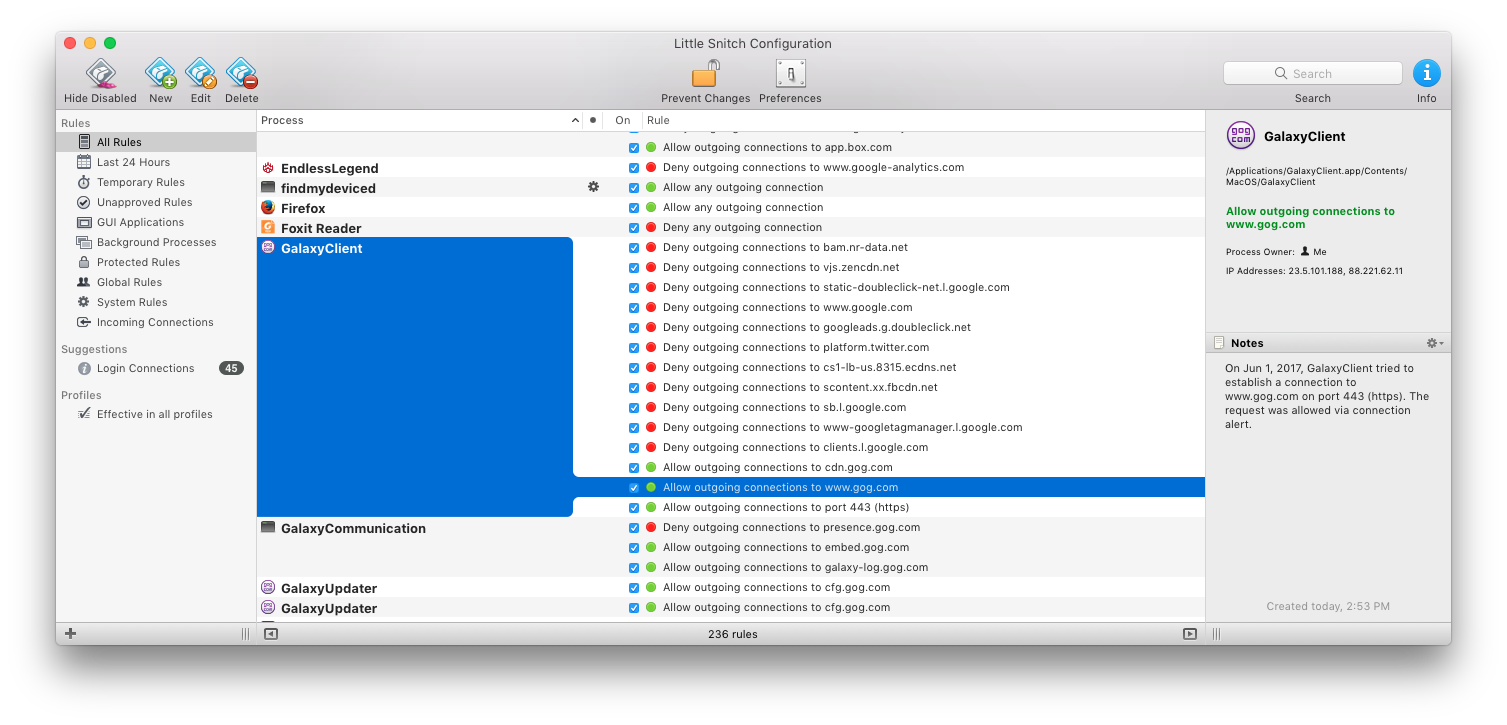Click the Firefox app icon in list

pyautogui.click(x=268, y=207)
